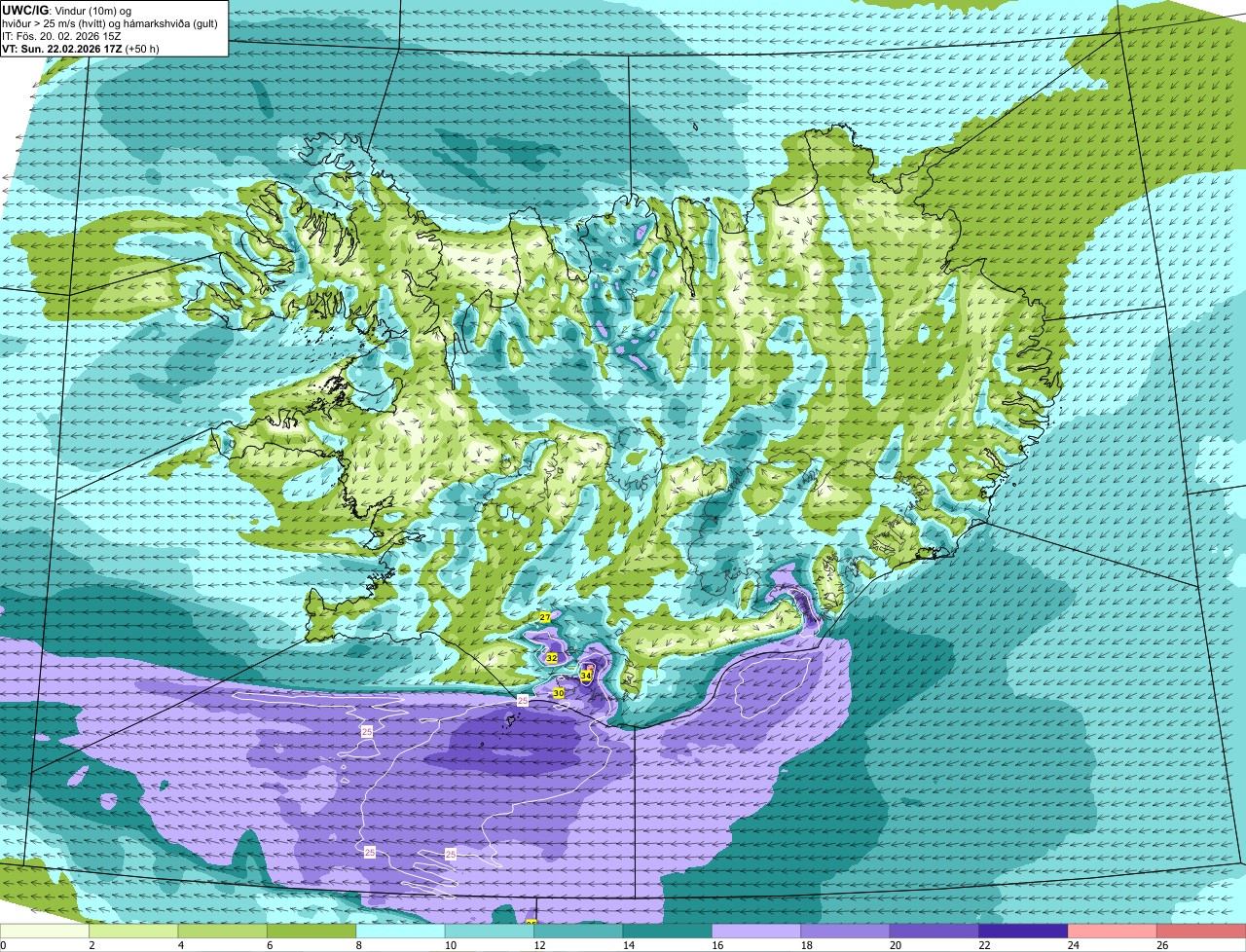The height and width of the screenshot is (952, 1246).
Task: Click the valid time 'VT: Sun. 22.02.2026 17Z (+50 h)'
Action: tap(81, 49)
